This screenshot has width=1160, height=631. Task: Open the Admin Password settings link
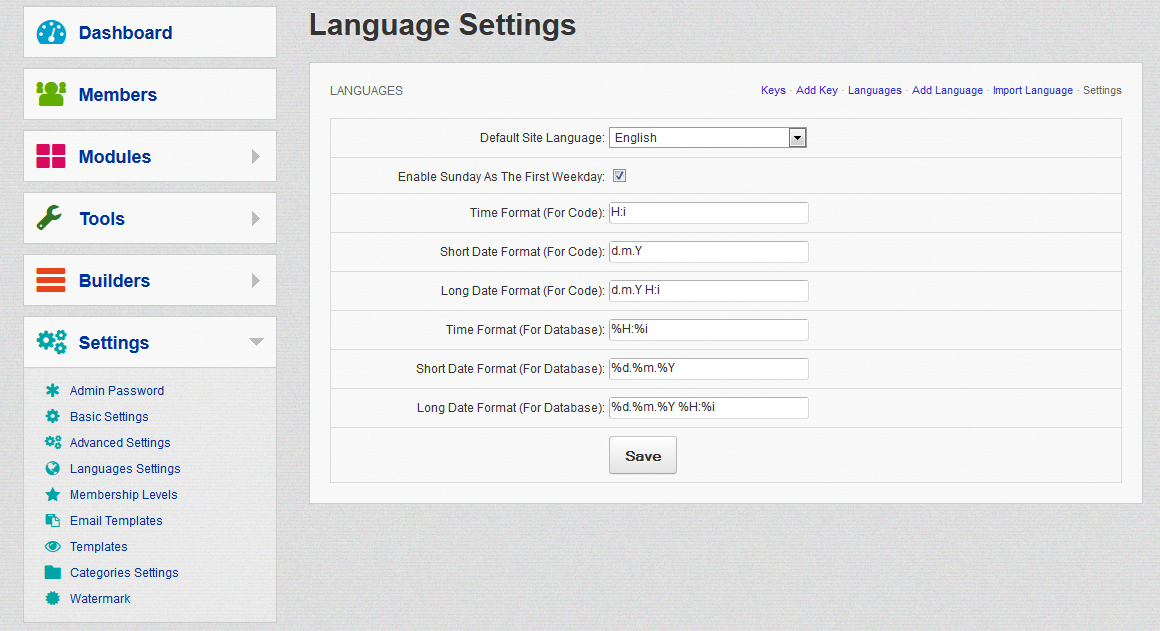[x=117, y=391]
